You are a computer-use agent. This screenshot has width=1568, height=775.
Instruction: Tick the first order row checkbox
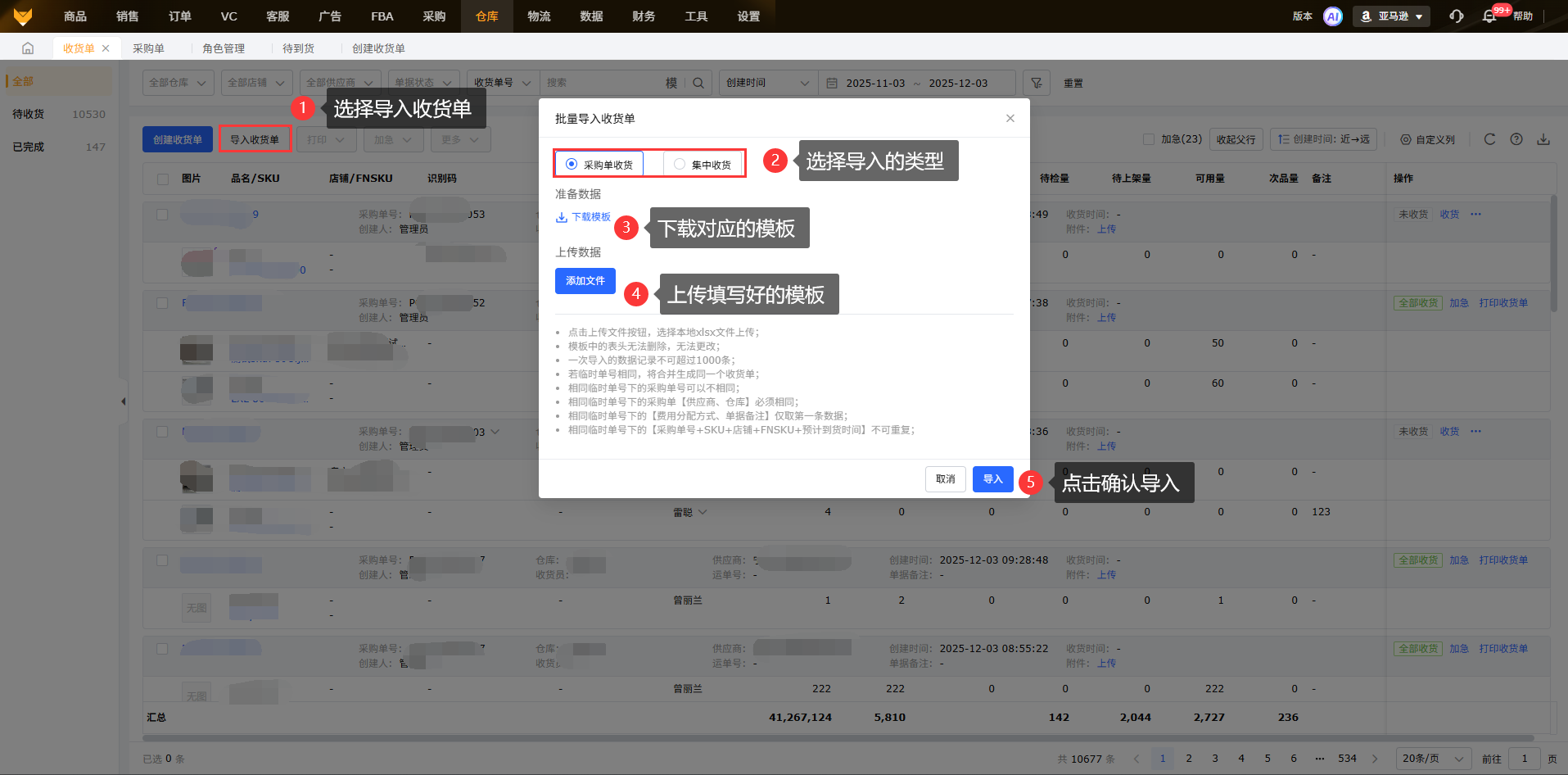coord(162,215)
